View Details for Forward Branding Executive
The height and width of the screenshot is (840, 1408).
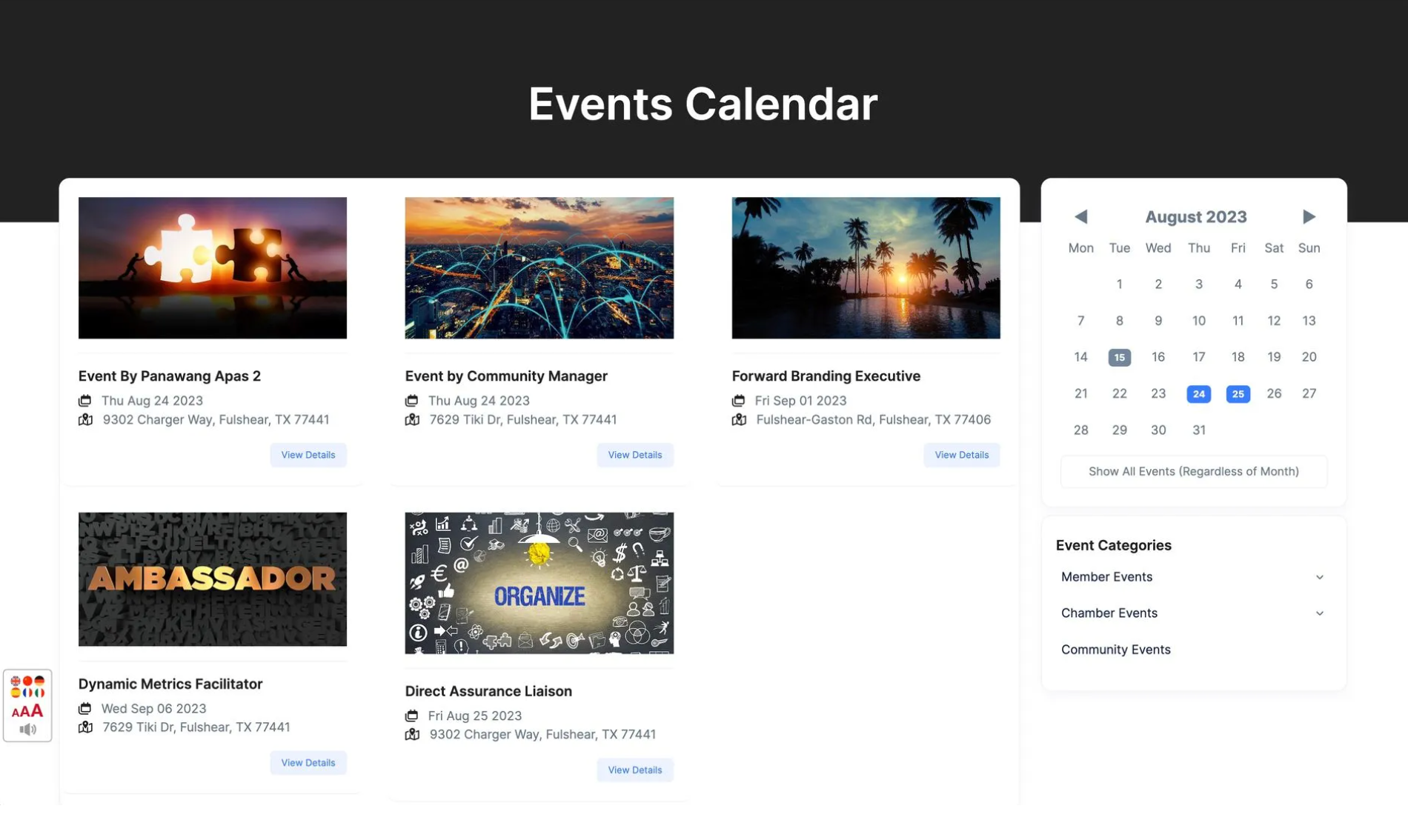click(x=961, y=455)
